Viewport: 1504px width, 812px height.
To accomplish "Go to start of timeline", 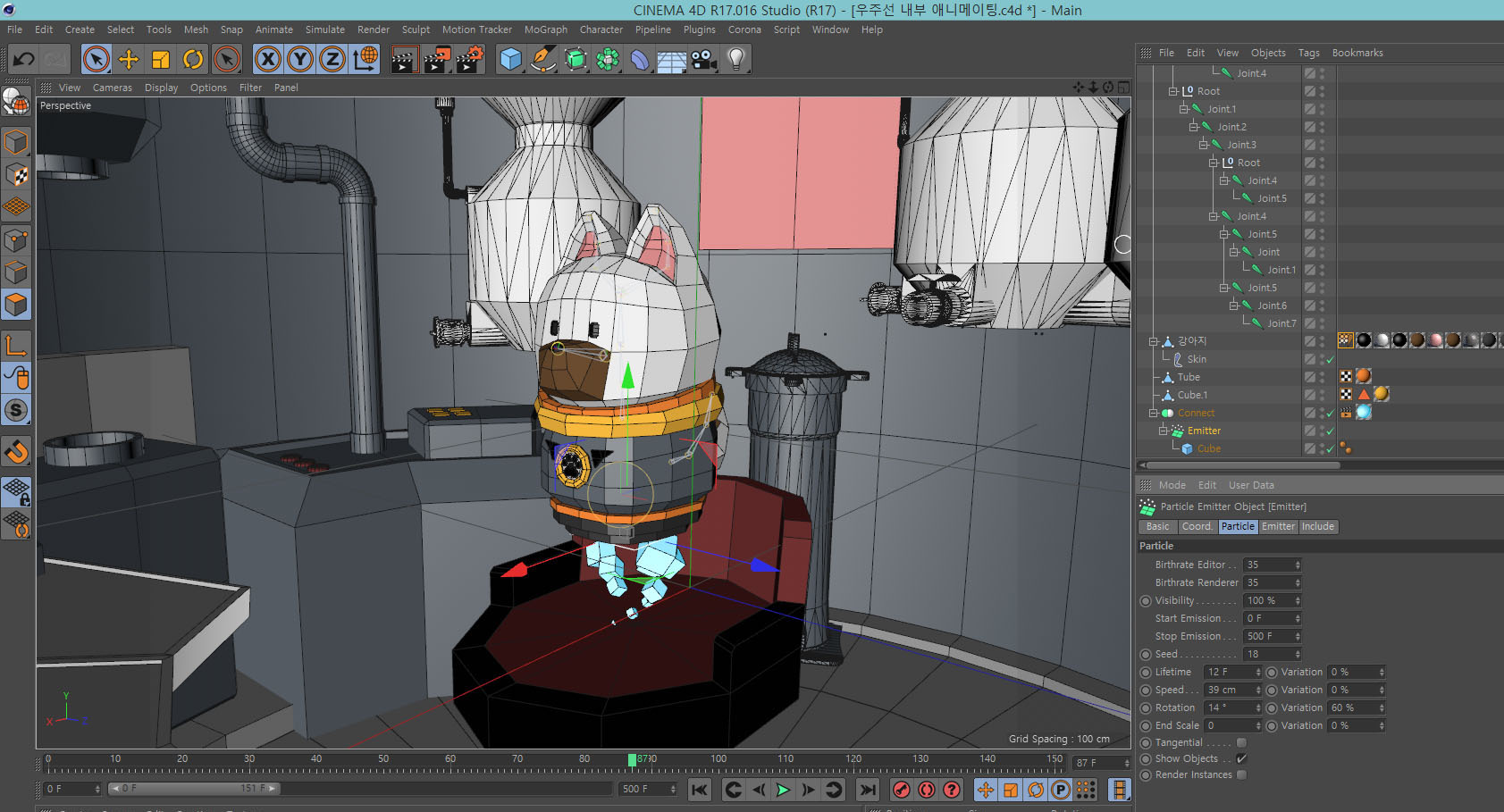I will tap(700, 790).
